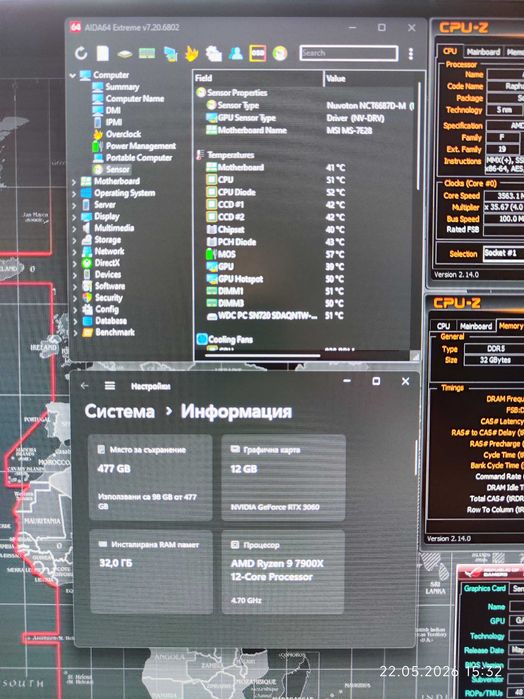This screenshot has height=699, width=524.
Task: Click the Cooling Fans section header
Action: click(x=225, y=339)
